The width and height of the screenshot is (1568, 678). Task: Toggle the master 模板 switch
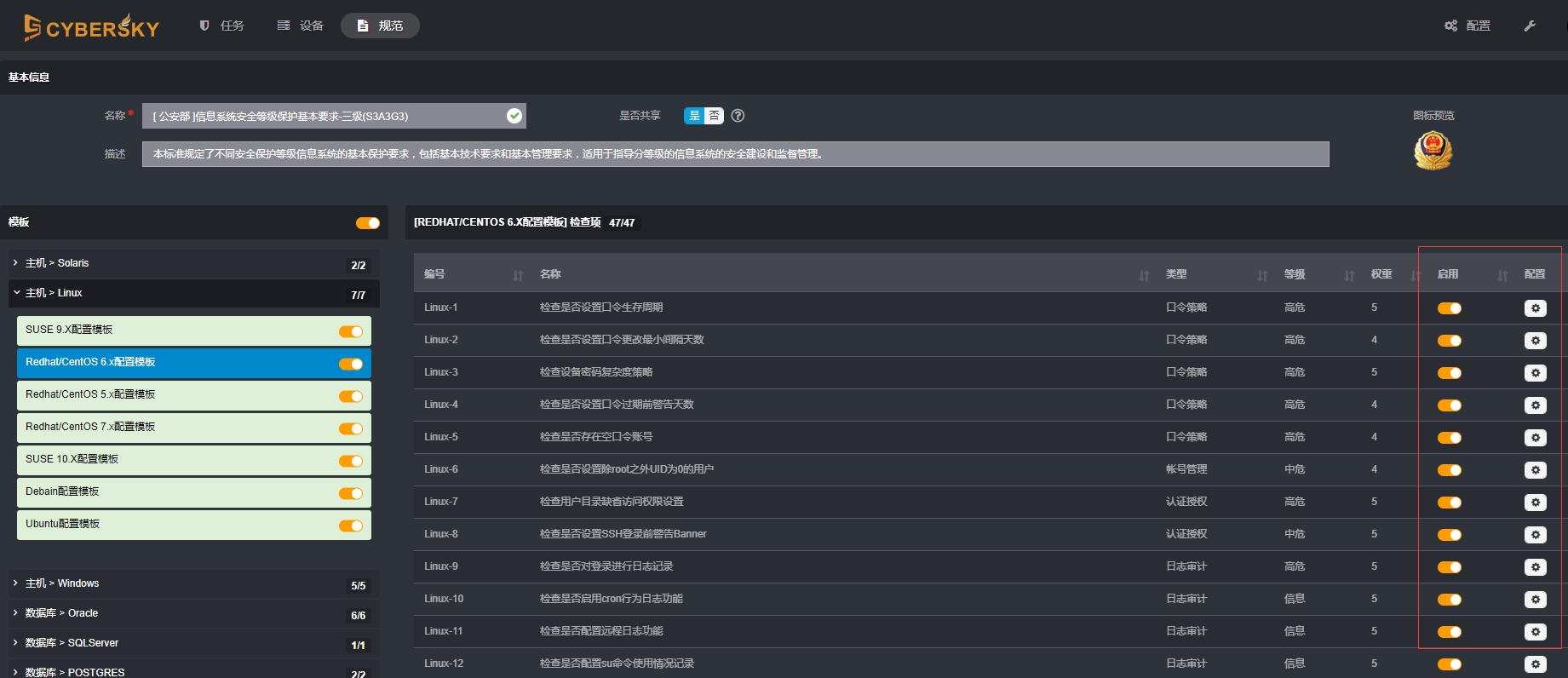point(367,223)
